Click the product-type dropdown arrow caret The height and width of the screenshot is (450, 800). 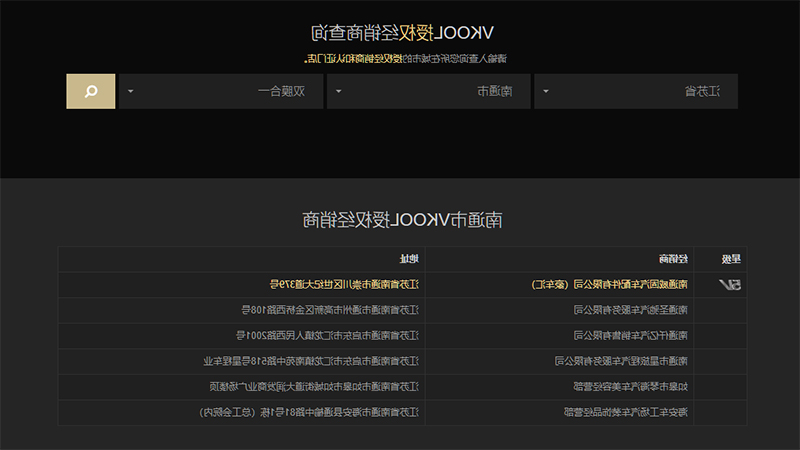pyautogui.click(x=131, y=91)
